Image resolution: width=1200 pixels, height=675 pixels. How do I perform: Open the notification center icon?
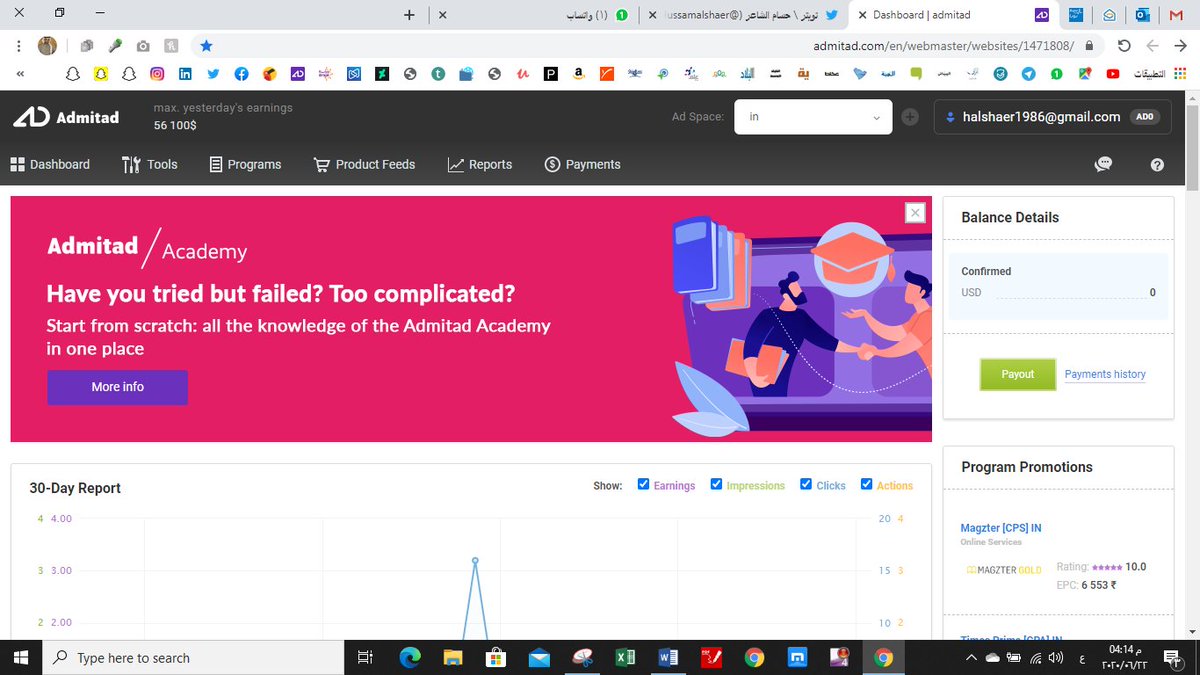(1172, 658)
